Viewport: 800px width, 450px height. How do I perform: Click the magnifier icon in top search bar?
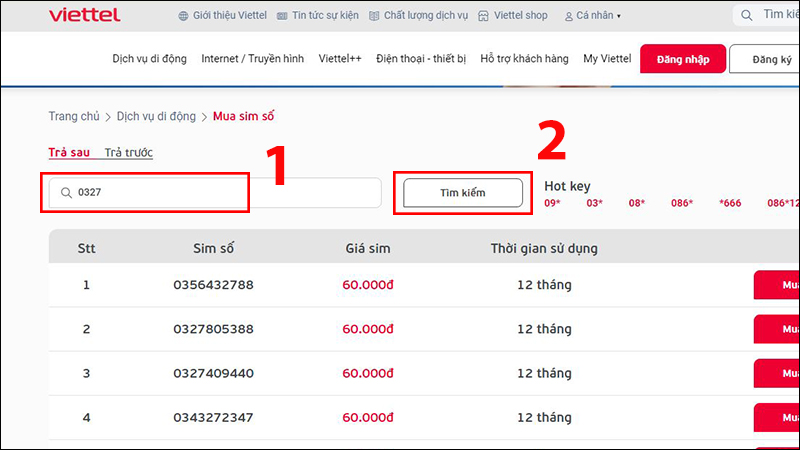point(748,15)
